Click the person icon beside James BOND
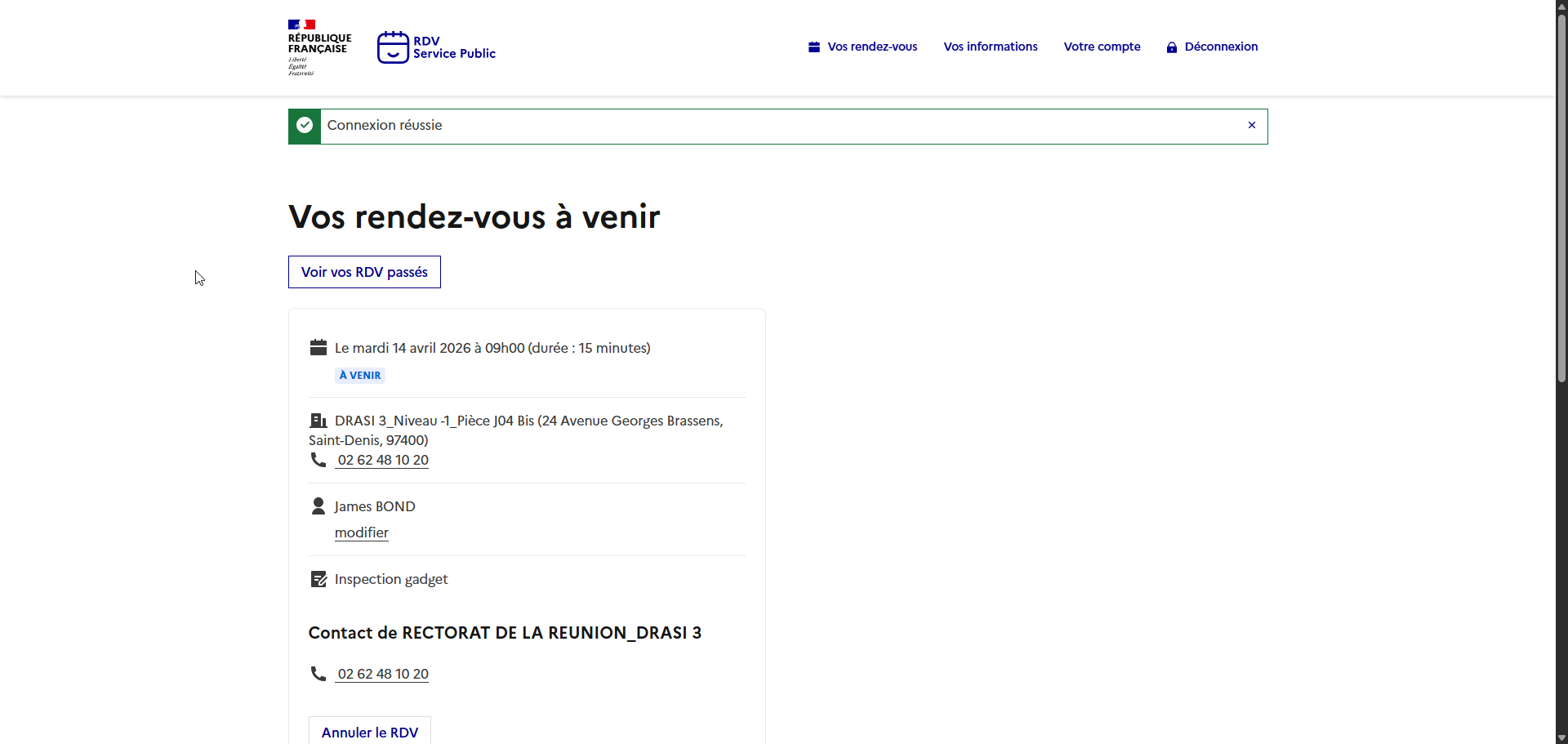Image resolution: width=1568 pixels, height=744 pixels. coord(318,506)
